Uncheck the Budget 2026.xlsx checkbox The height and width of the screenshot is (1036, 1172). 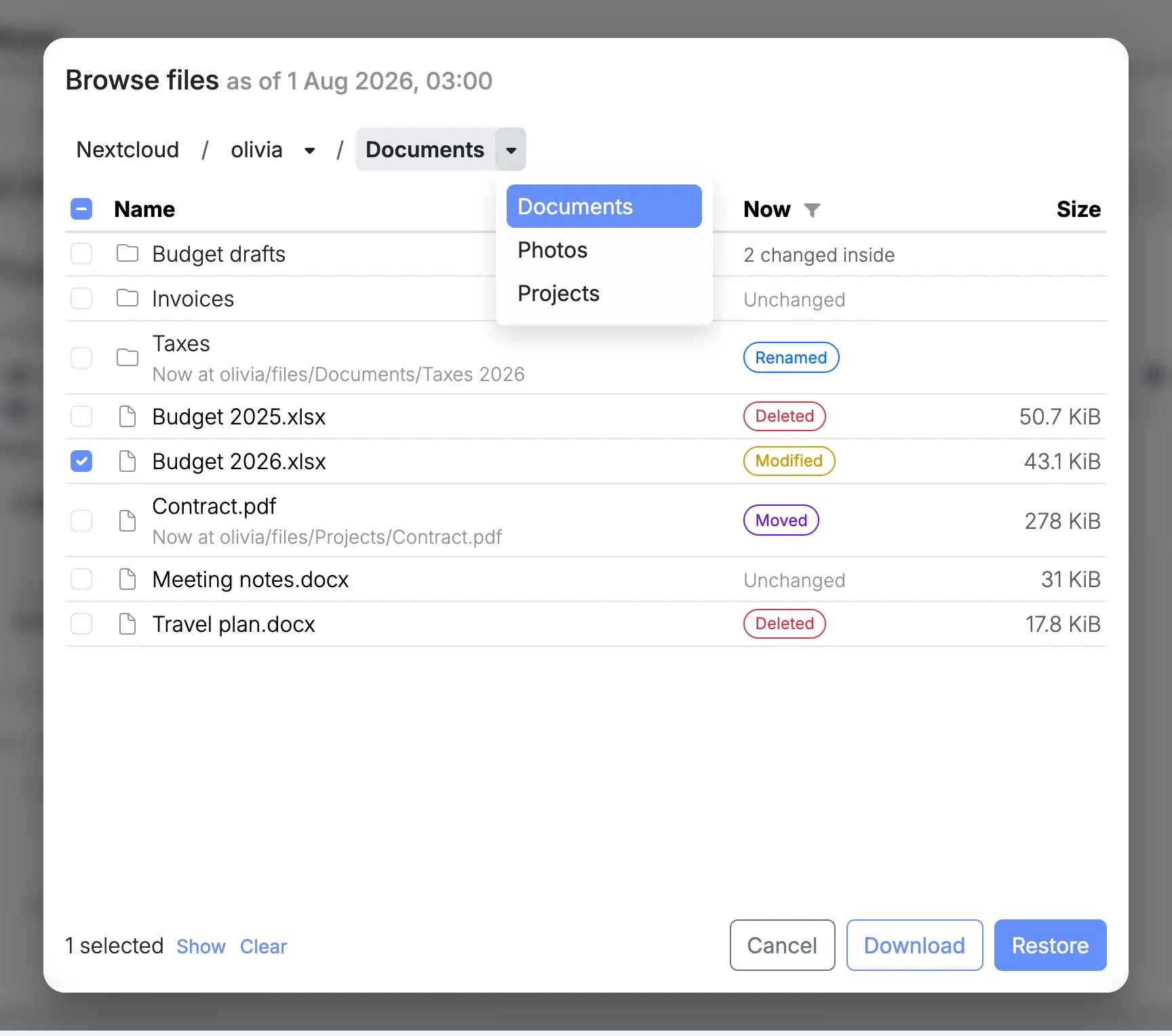[81, 461]
